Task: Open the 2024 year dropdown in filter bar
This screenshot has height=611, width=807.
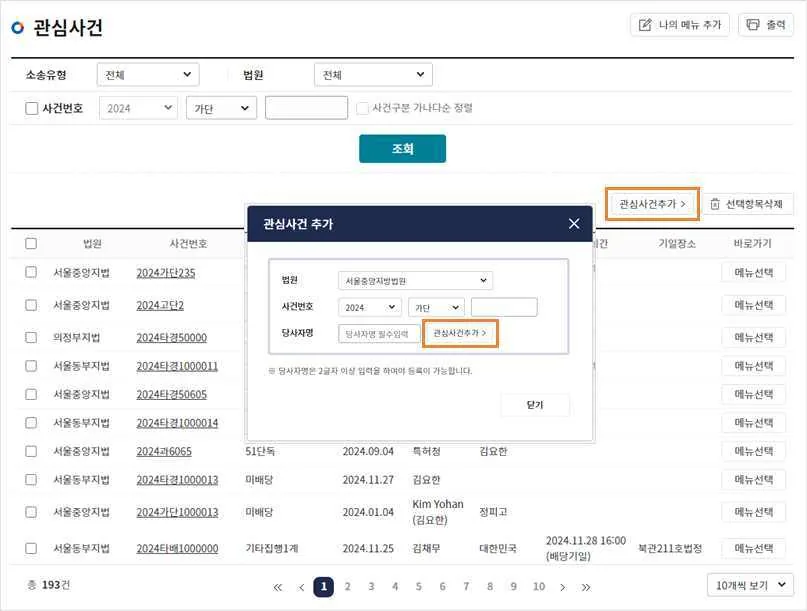Action: (x=138, y=108)
